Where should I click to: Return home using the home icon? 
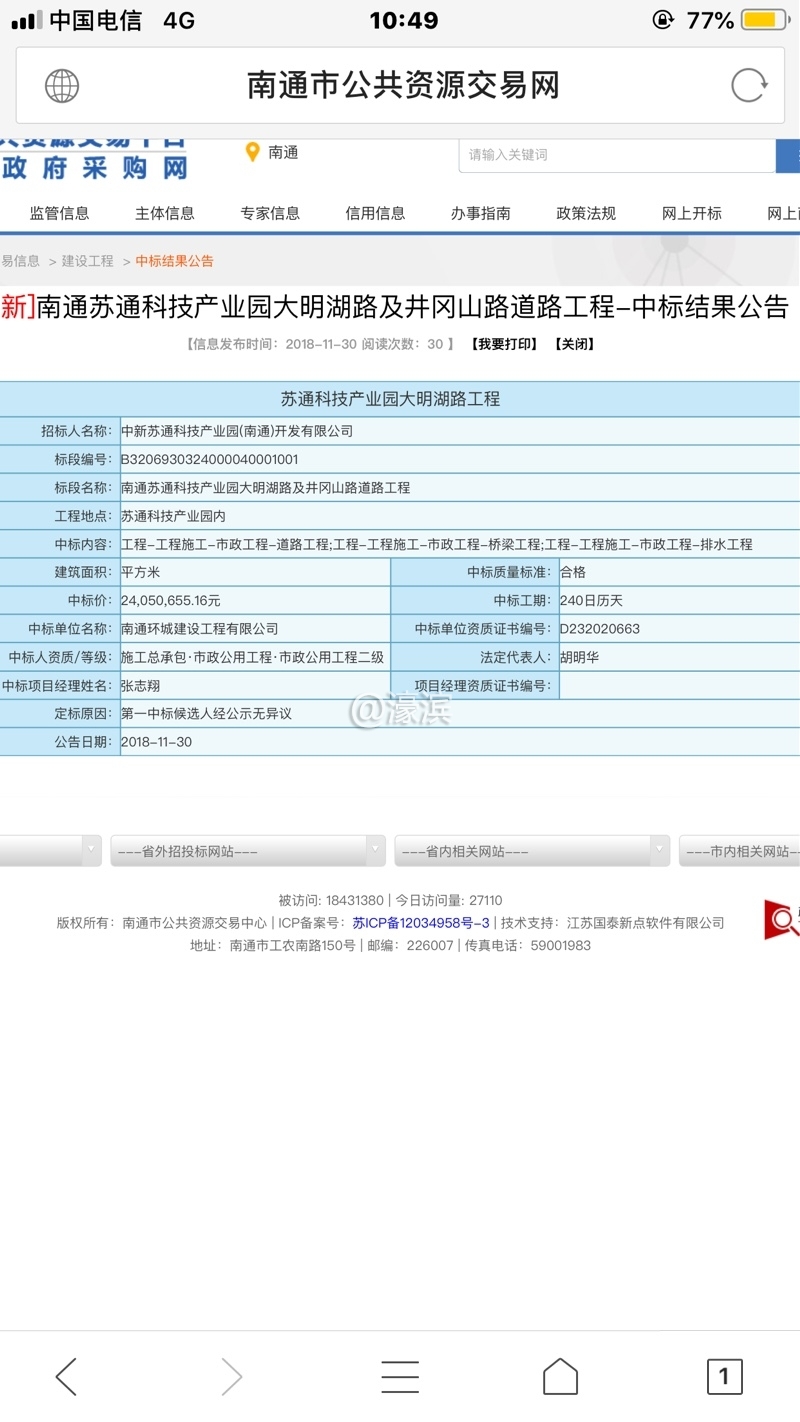tap(561, 1374)
